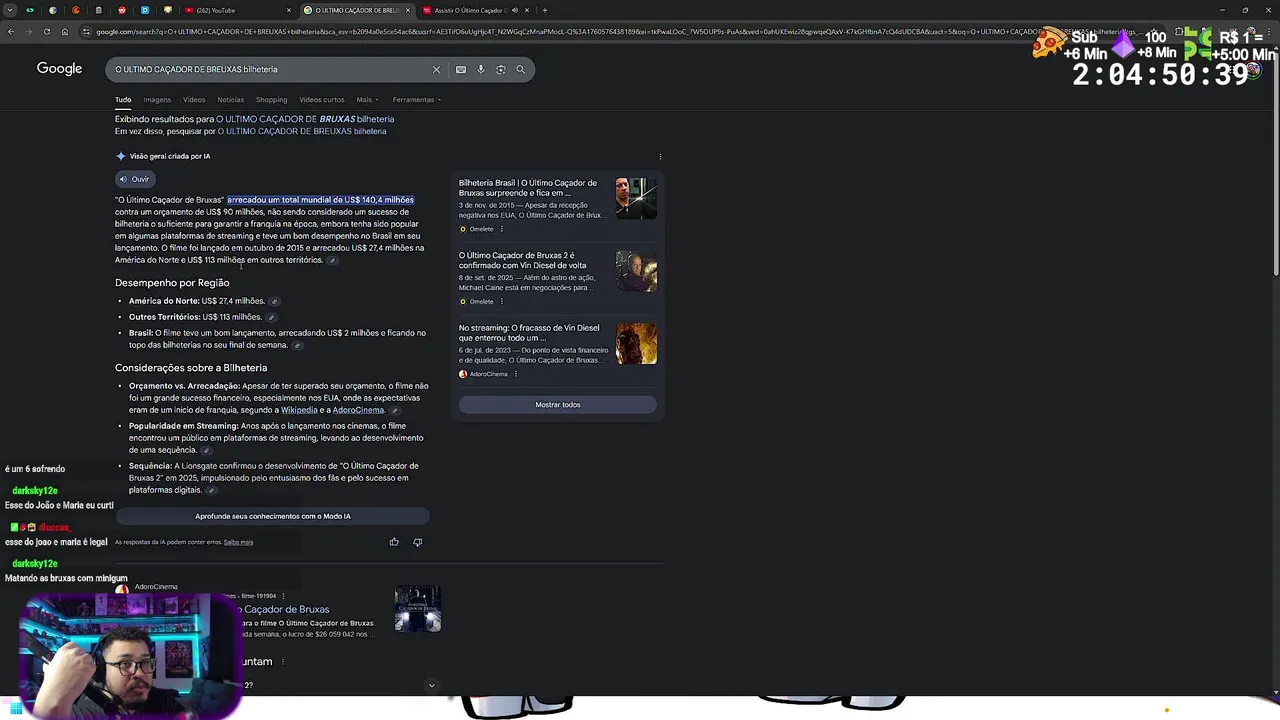The width and height of the screenshot is (1280, 720).
Task: Open thumbnail of Caçador de Bruxas 2 article
Action: (x=636, y=271)
